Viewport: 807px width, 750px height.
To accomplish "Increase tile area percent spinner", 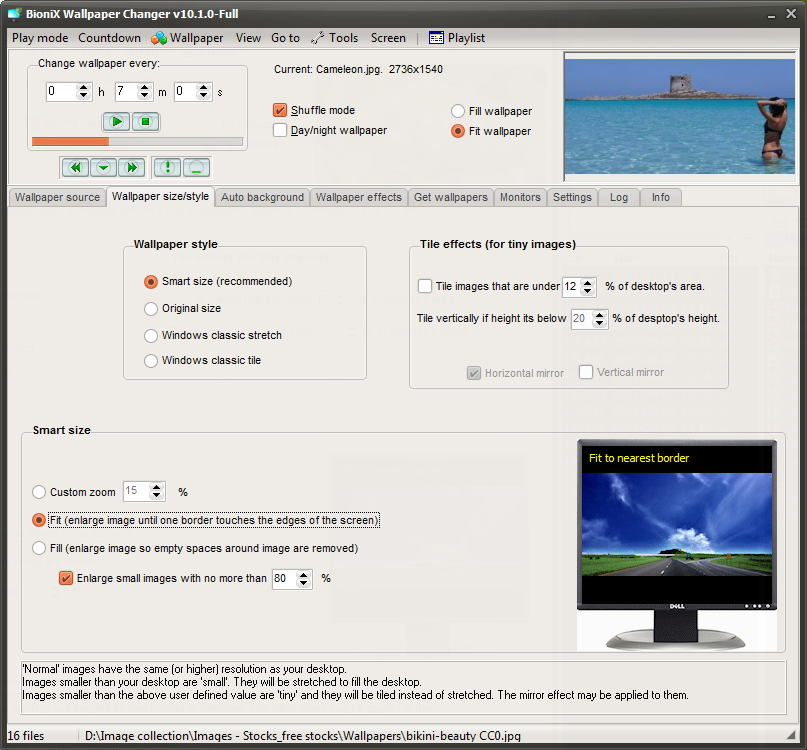I will [x=587, y=283].
